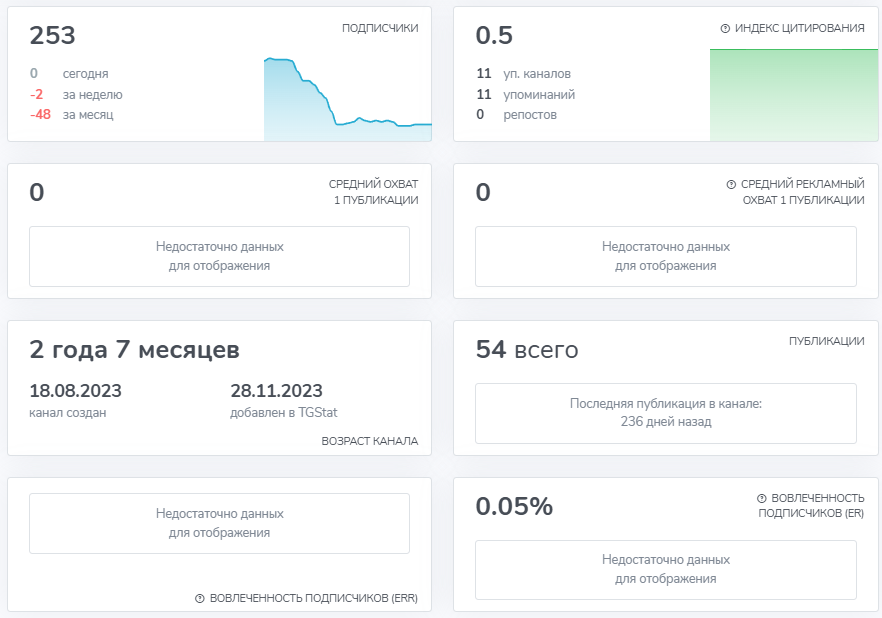Click the green citation index chart
Screen dimensions: 882x618
point(787,96)
